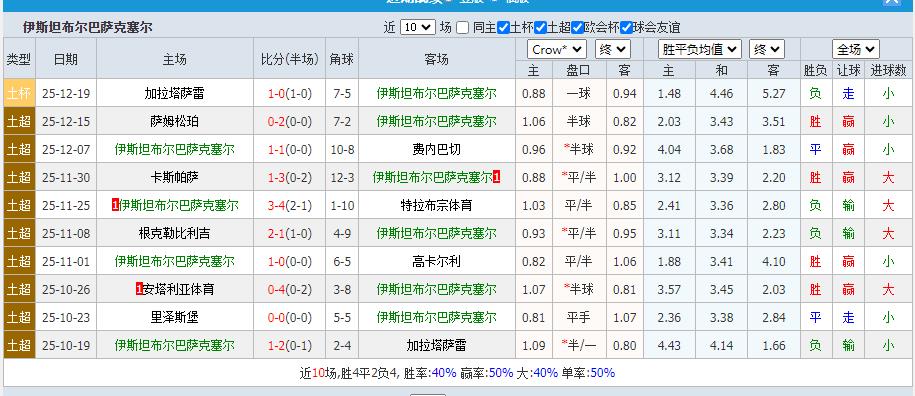This screenshot has height=396, width=915.
Task: Click score 0-4(0-2) on 25-10-26
Action: click(290, 289)
